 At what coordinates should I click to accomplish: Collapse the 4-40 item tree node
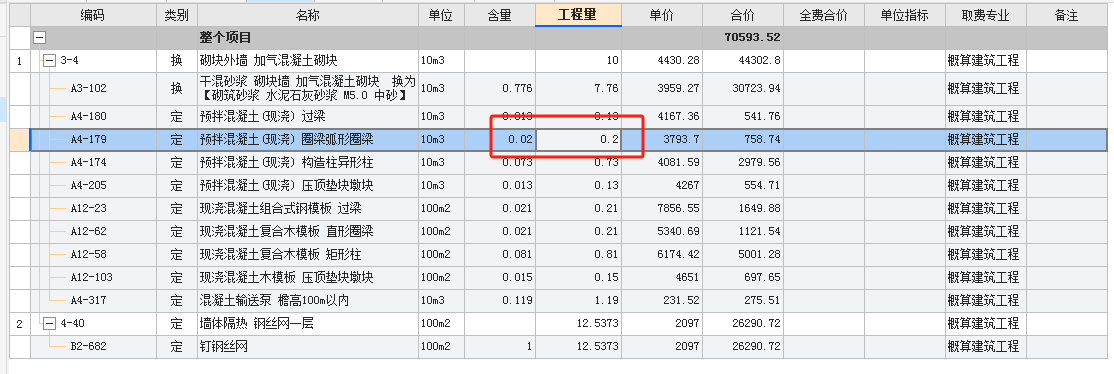tap(50, 324)
